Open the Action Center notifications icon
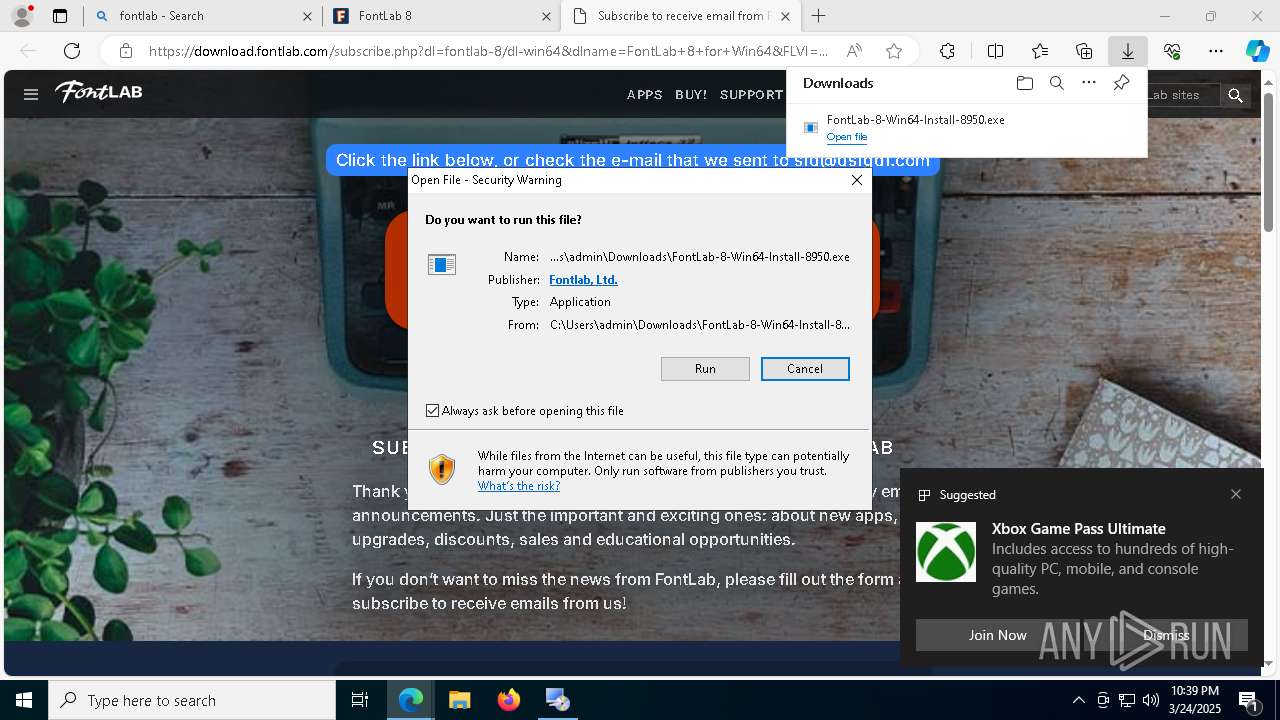 tap(1249, 700)
